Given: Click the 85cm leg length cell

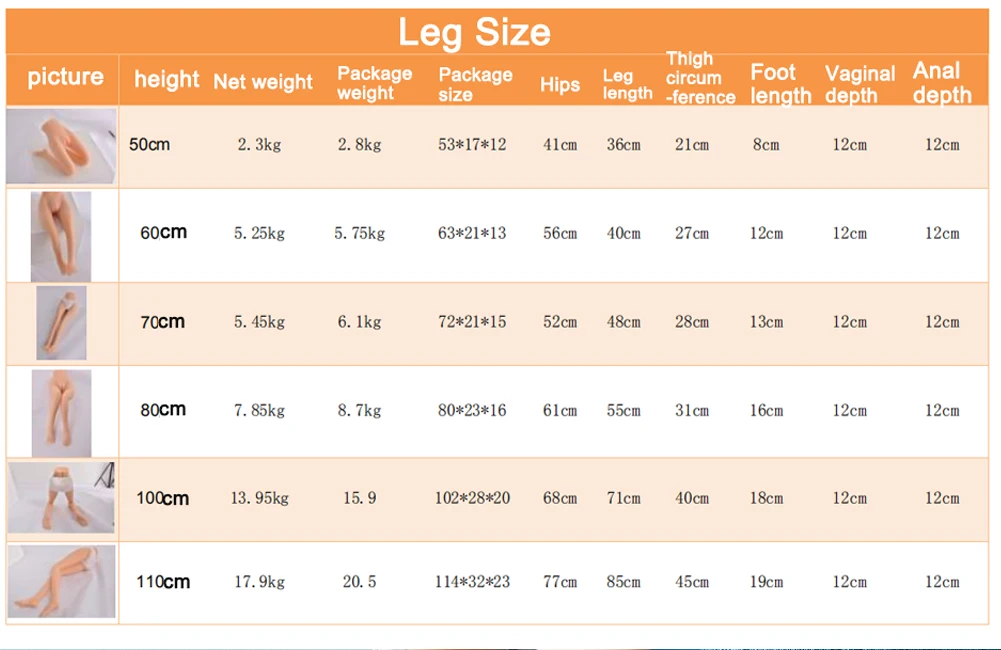Looking at the screenshot, I should pos(623,582).
